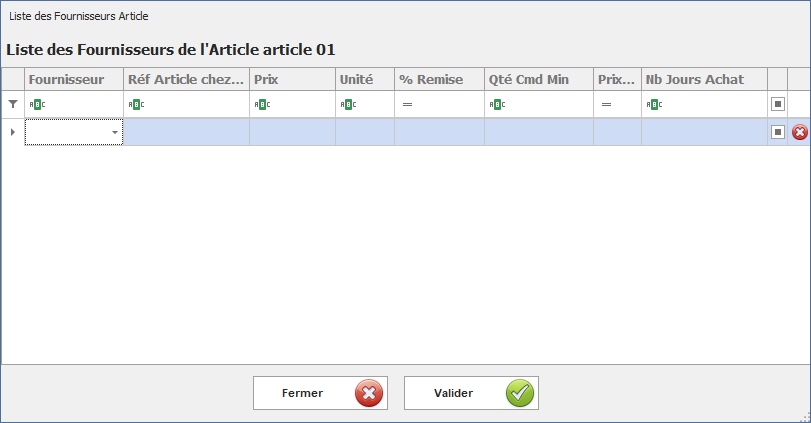Screen dimensions: 811x423
Task: Click the % Remise equals filter icon
Action: coord(407,104)
